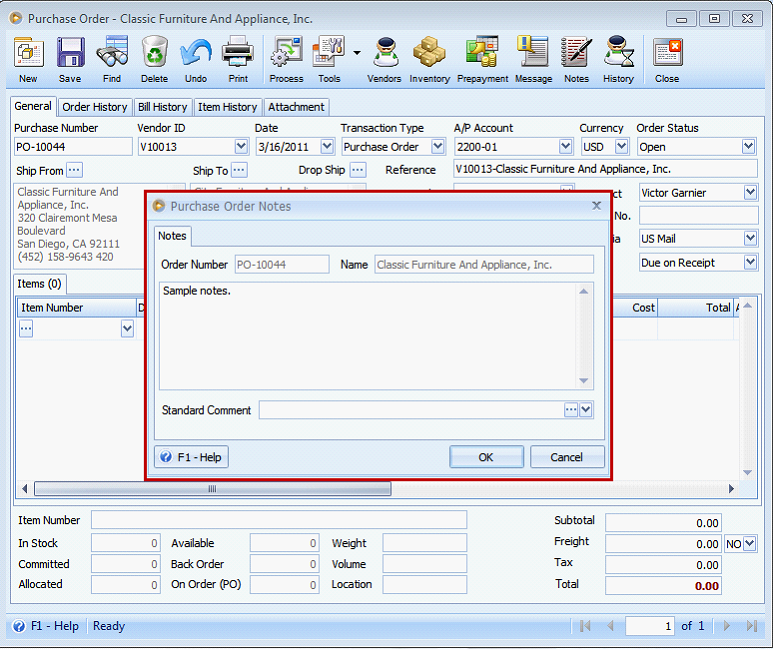This screenshot has width=774, height=650.
Task: Click the horizontal scrollbar thumb in items grid
Action: coord(213,489)
